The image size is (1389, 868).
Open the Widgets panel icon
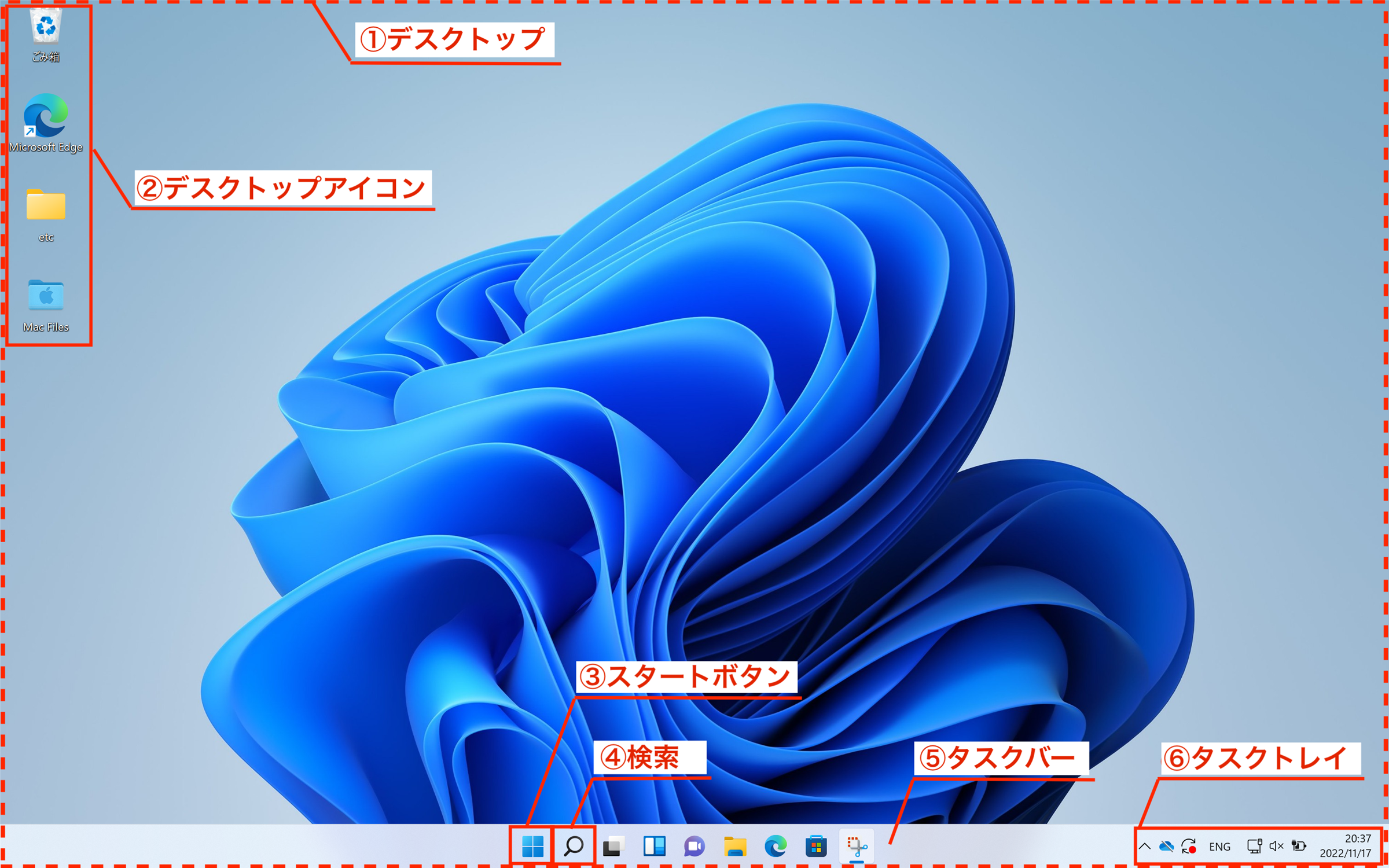pos(654,847)
